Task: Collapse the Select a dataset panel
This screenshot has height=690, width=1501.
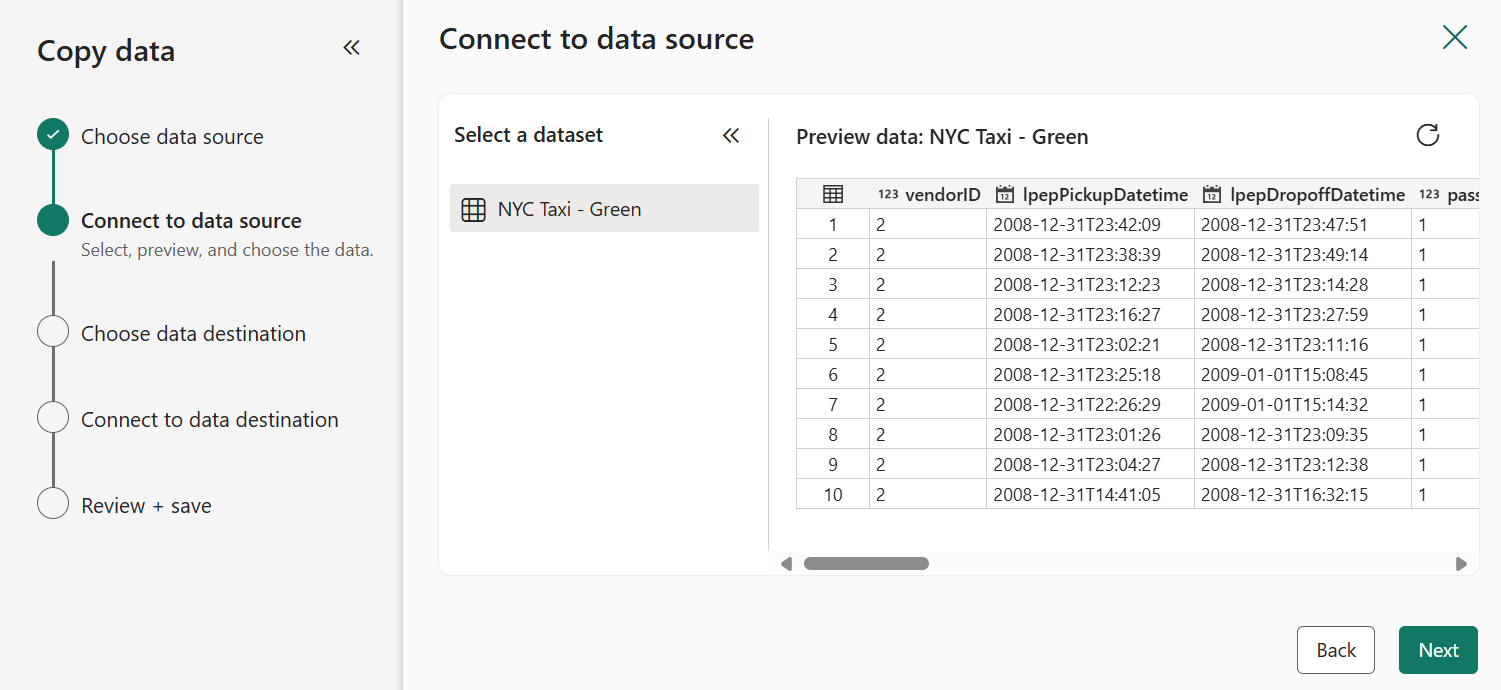Action: click(731, 134)
